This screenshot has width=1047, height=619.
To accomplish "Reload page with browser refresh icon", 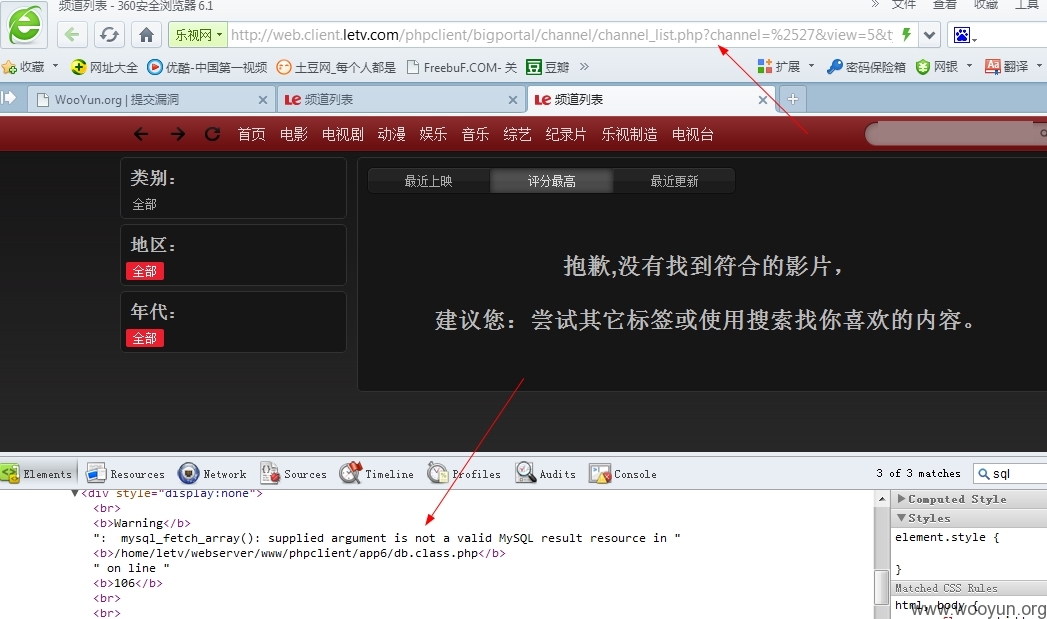I will [110, 35].
